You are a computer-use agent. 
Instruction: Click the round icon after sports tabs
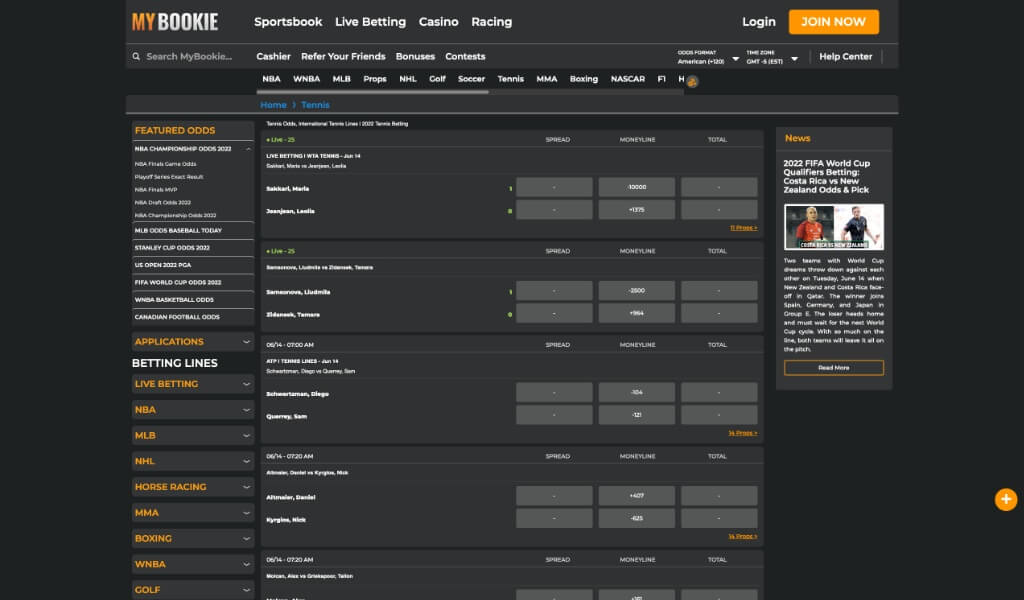coord(692,82)
